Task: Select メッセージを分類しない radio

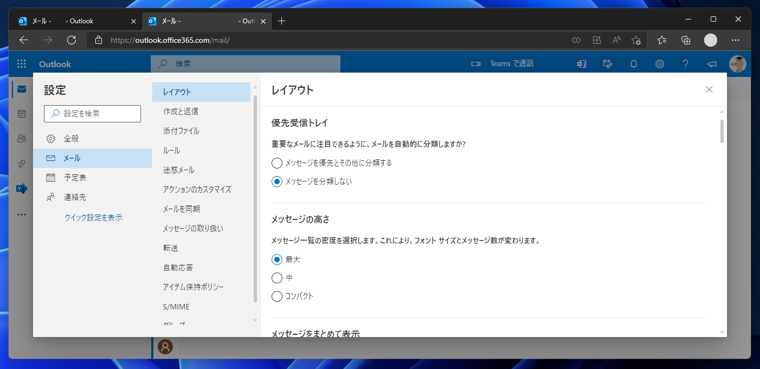Action: 277,181
